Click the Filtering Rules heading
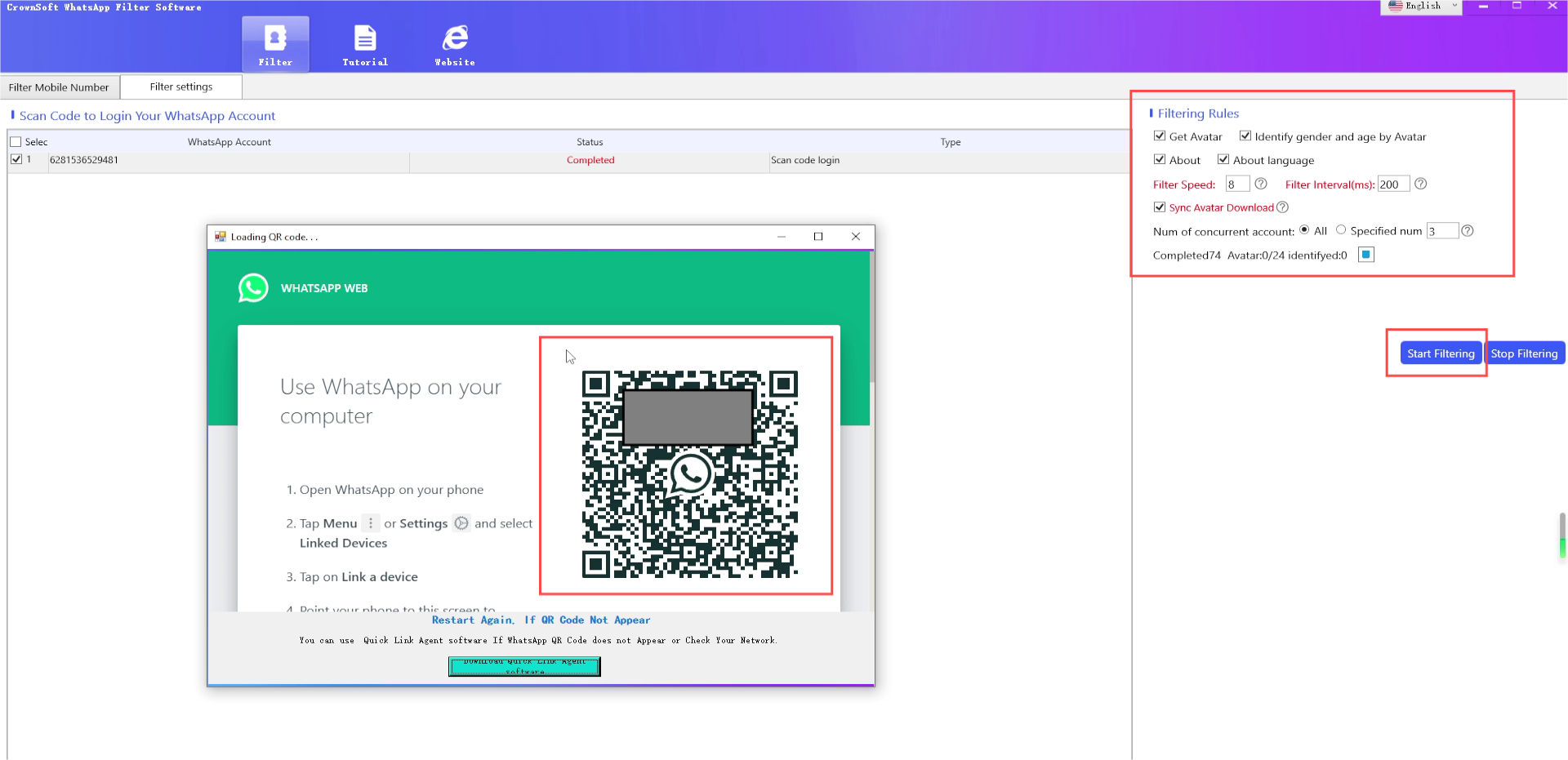The height and width of the screenshot is (760, 1568). [1198, 113]
